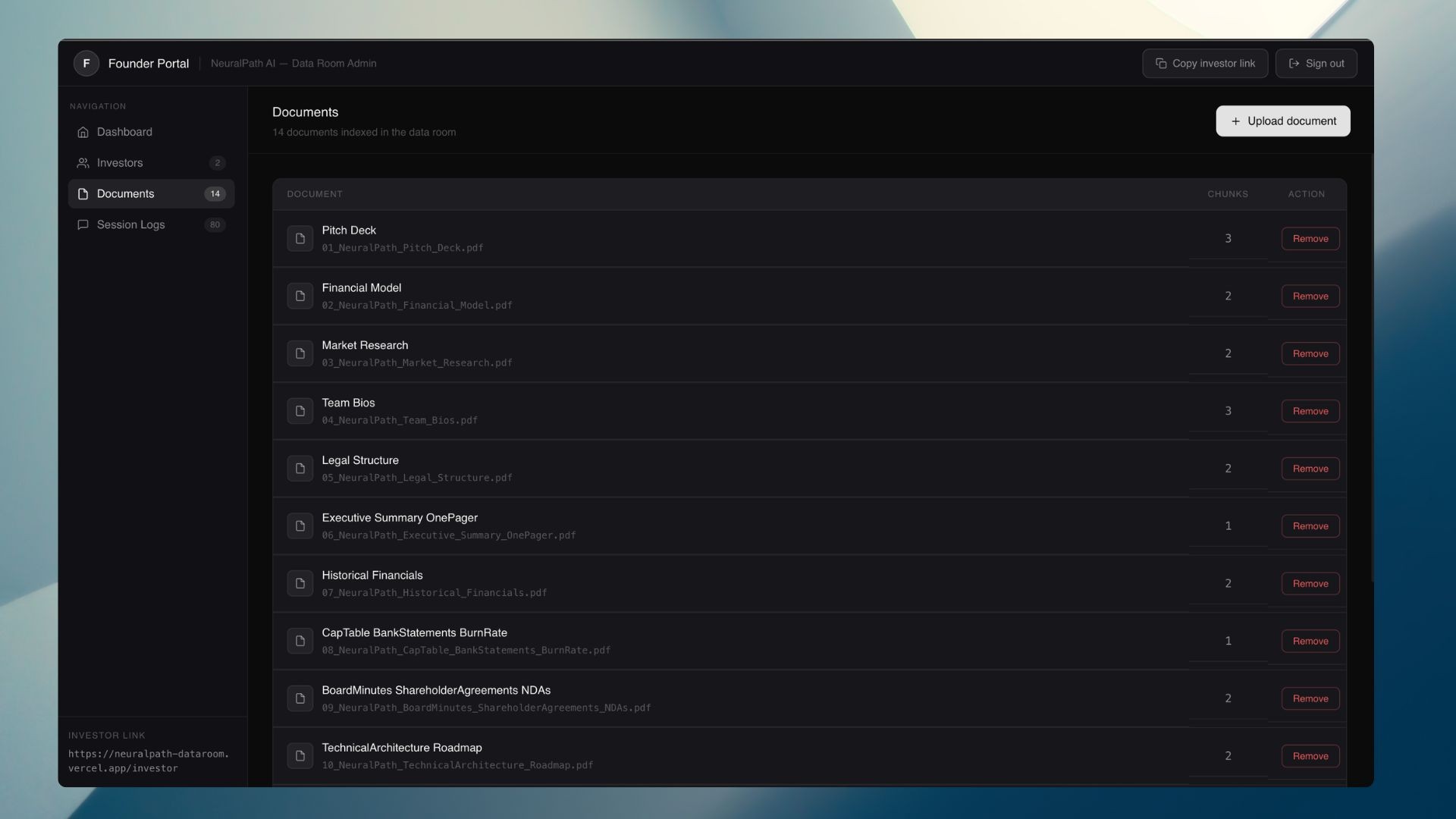
Task: Click the chunk count for Executive Summary OnePager
Action: coord(1228,526)
